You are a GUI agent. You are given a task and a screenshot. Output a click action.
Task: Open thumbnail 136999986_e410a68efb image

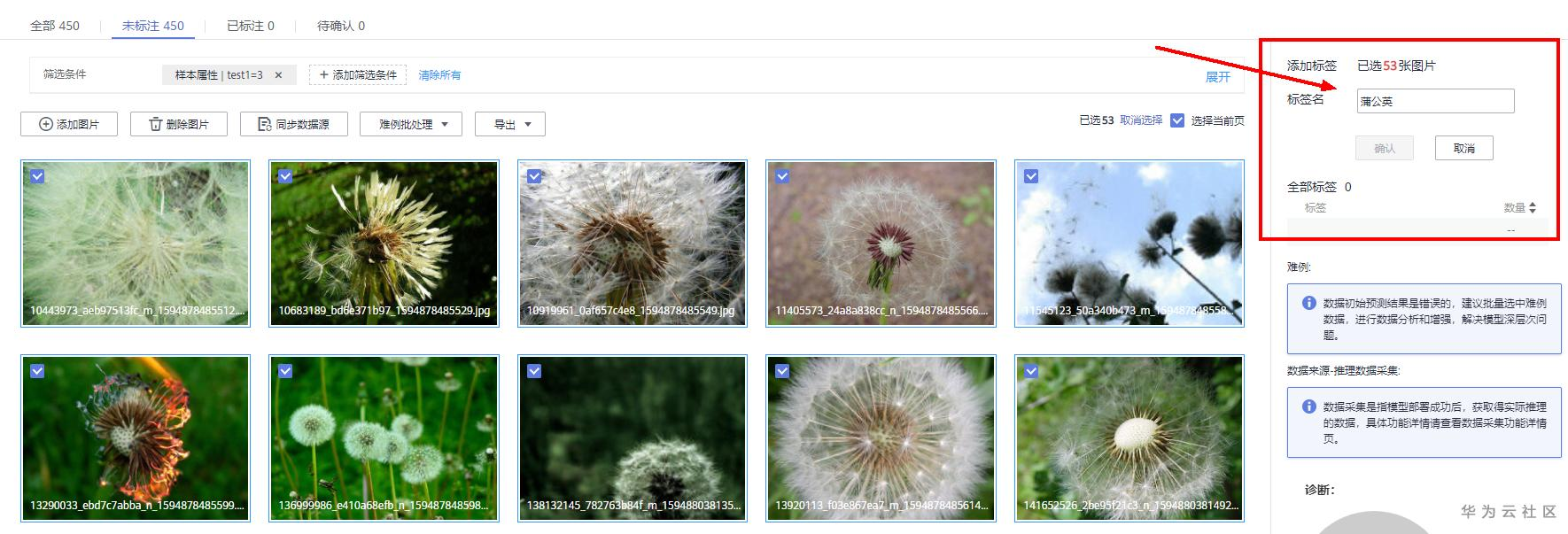click(x=384, y=438)
